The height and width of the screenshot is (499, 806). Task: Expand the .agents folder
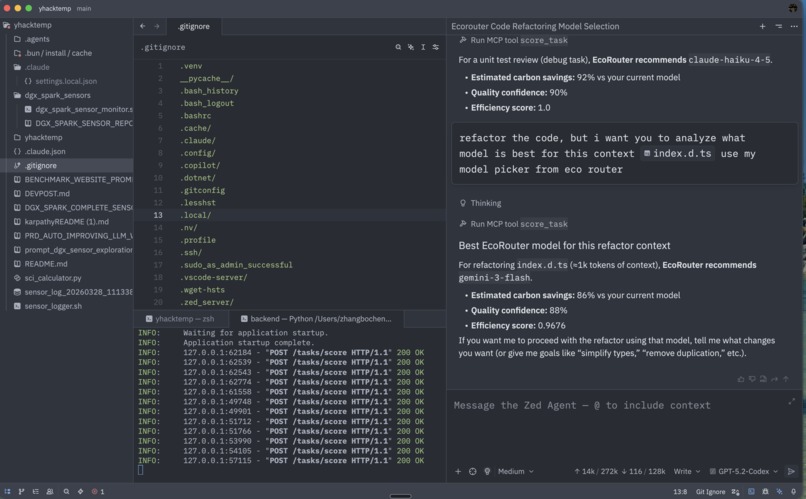(x=37, y=39)
